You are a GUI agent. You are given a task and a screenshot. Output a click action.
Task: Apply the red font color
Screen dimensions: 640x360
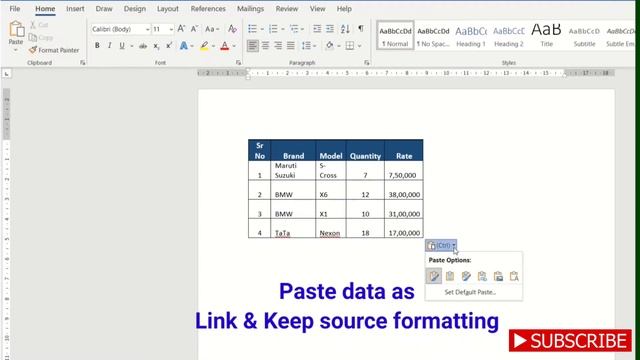tap(224, 46)
